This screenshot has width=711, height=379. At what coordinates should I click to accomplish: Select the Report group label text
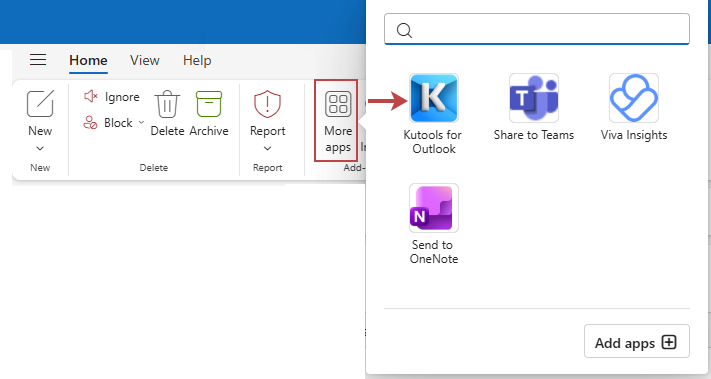pyautogui.click(x=268, y=168)
